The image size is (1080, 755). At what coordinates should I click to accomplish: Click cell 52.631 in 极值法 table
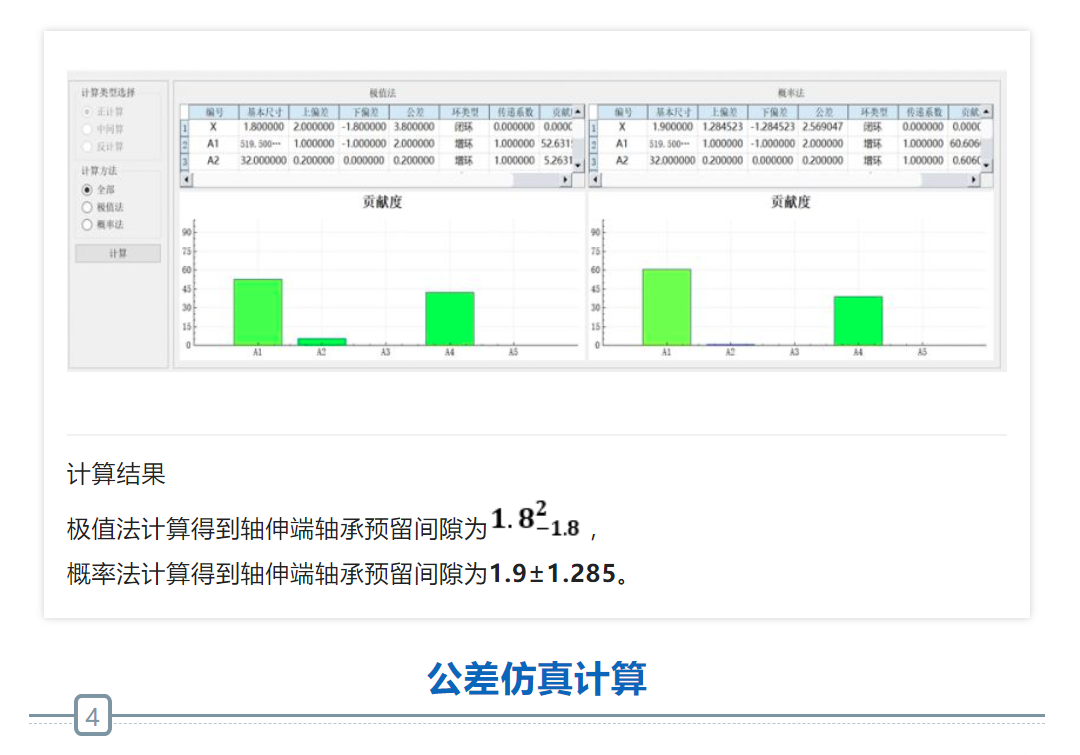coord(557,144)
